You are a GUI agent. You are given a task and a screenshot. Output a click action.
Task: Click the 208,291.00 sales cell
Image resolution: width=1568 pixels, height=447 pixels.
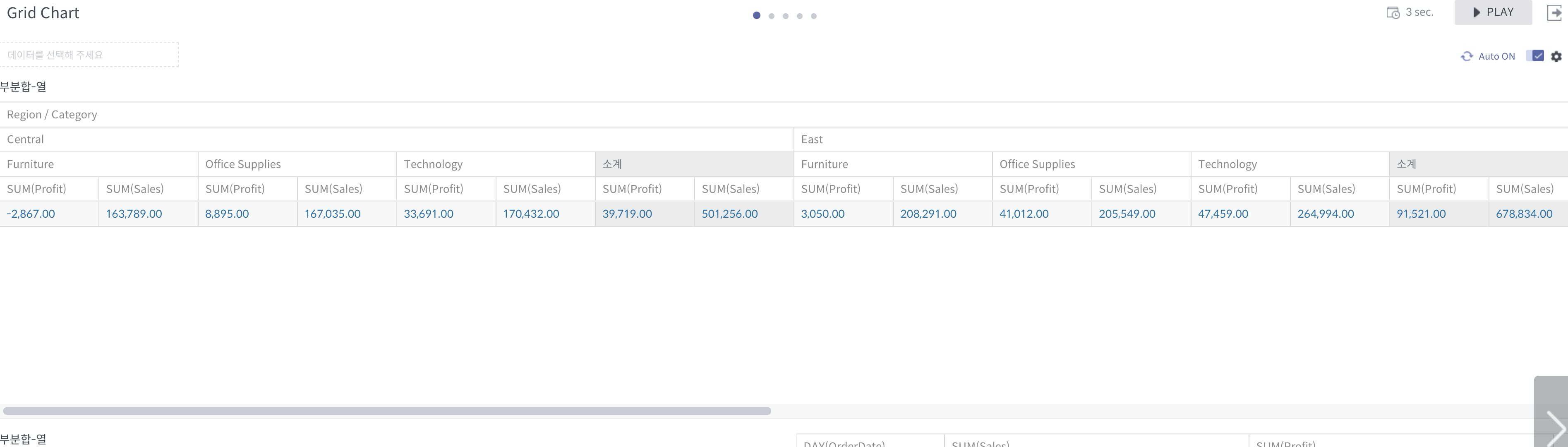(942, 214)
